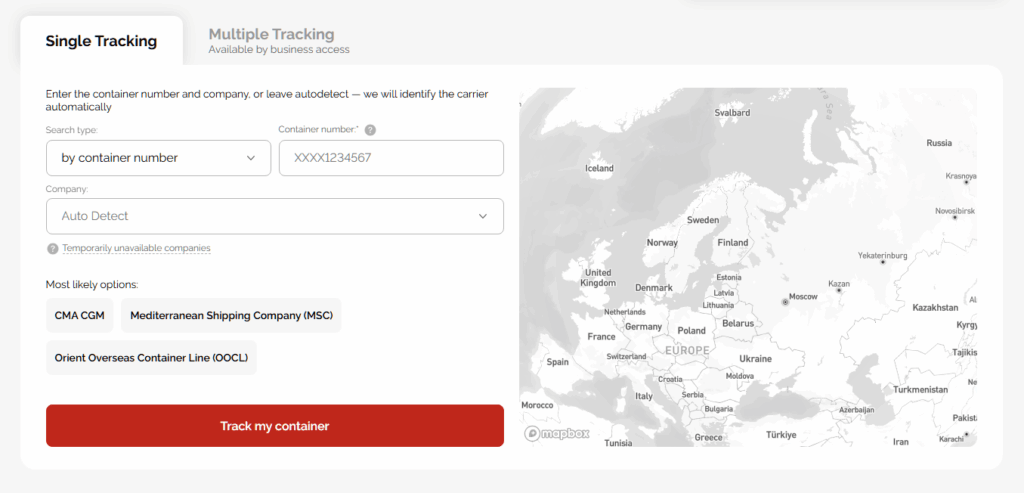Click the chevron in the Auto Detect box
This screenshot has width=1024, height=493.
coord(483,216)
